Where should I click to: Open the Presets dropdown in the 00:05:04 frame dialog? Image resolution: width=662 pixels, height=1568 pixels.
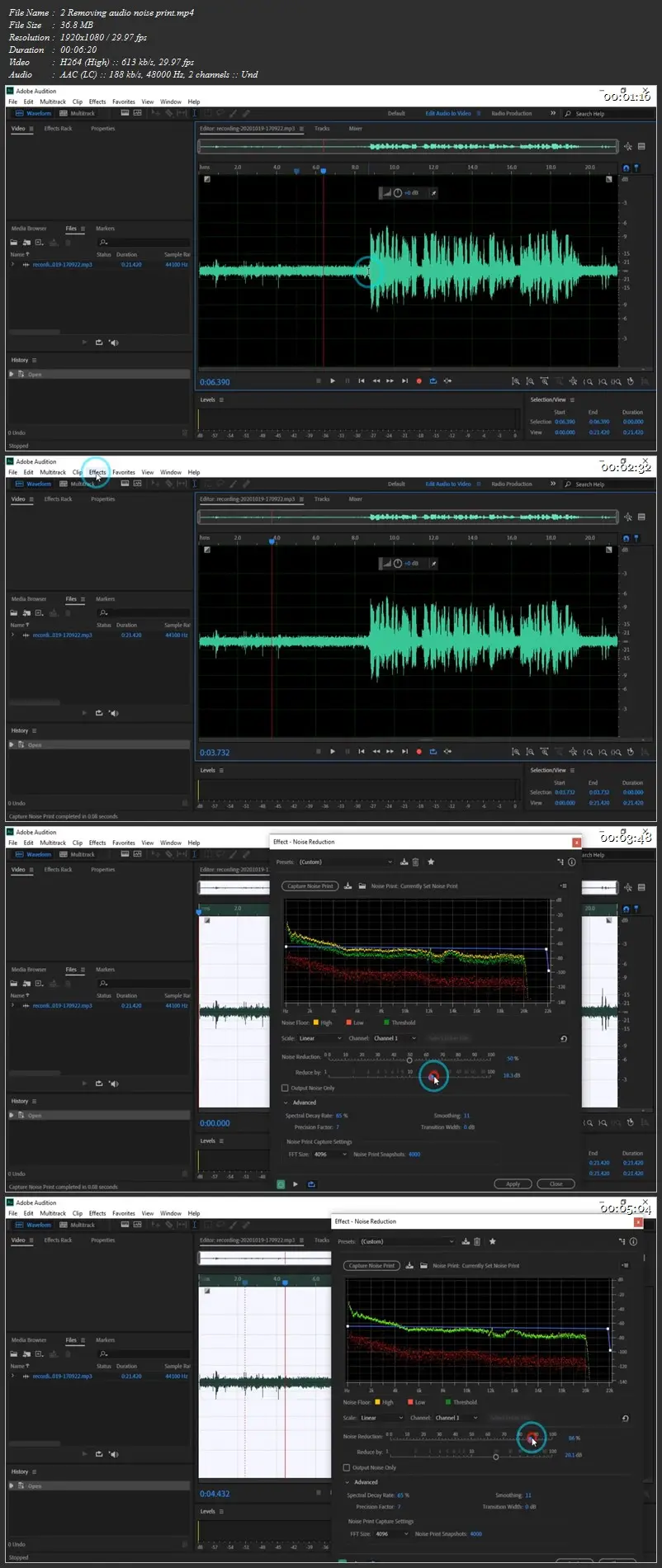[x=407, y=1241]
